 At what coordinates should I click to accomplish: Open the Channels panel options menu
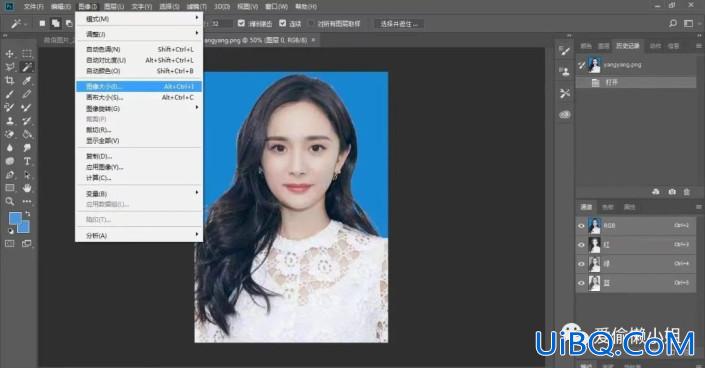coord(698,207)
